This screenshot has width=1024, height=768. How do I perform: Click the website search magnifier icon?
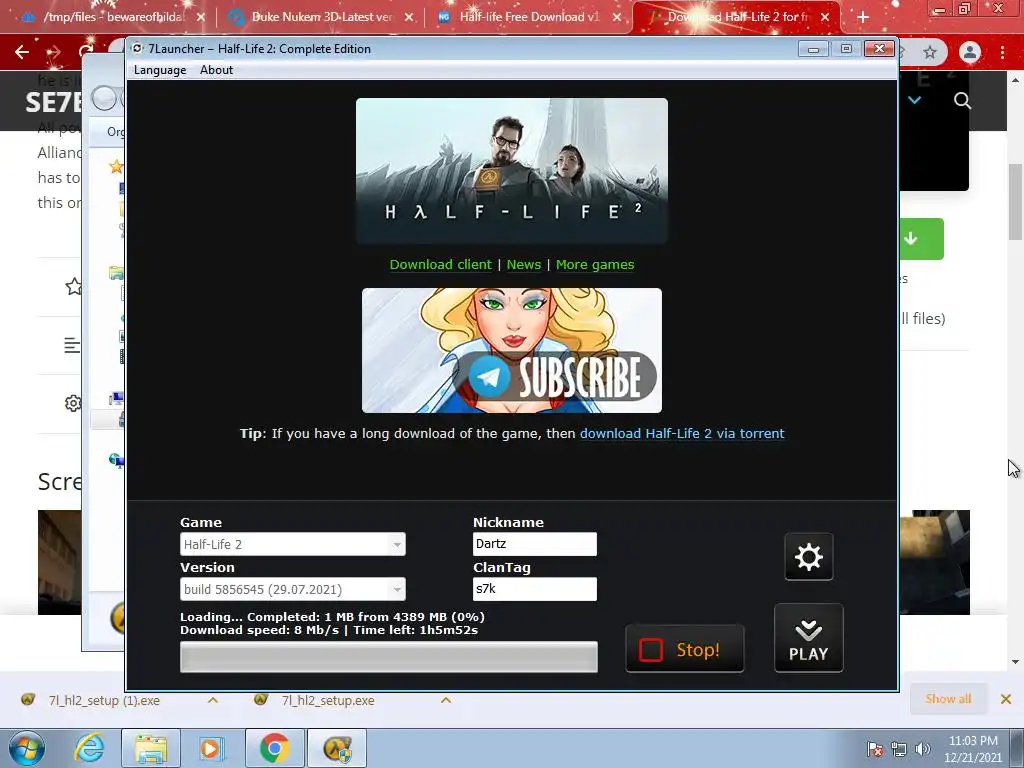(962, 101)
